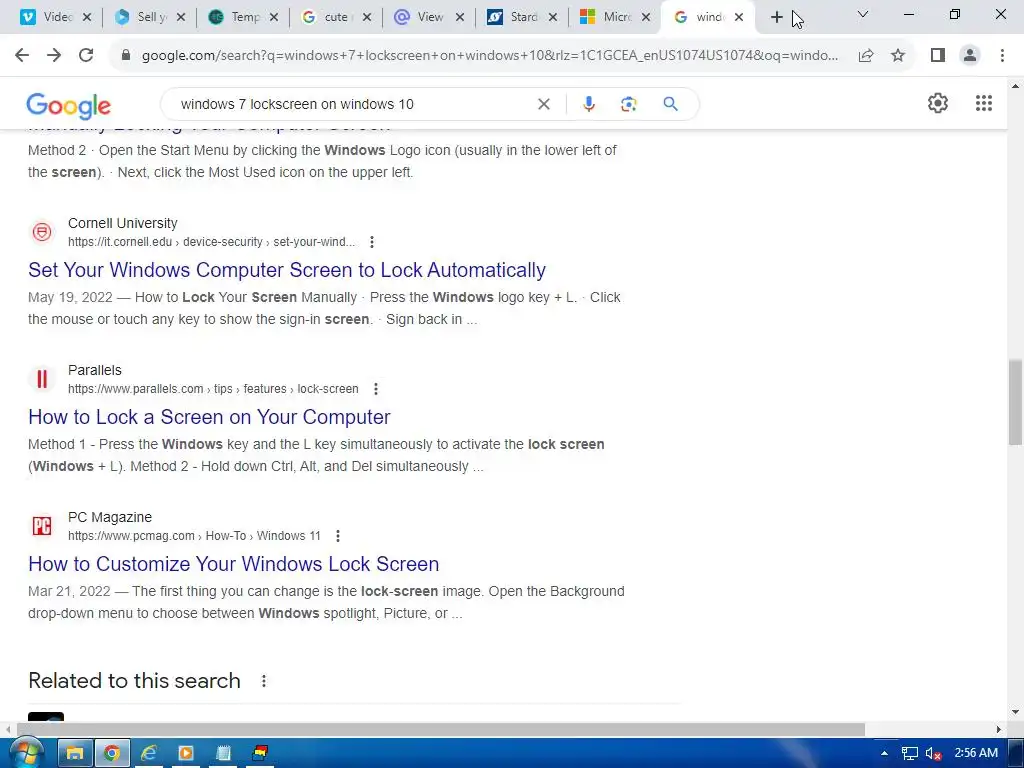This screenshot has height=768, width=1024.
Task: Open options for Related to this search
Action: 264,680
